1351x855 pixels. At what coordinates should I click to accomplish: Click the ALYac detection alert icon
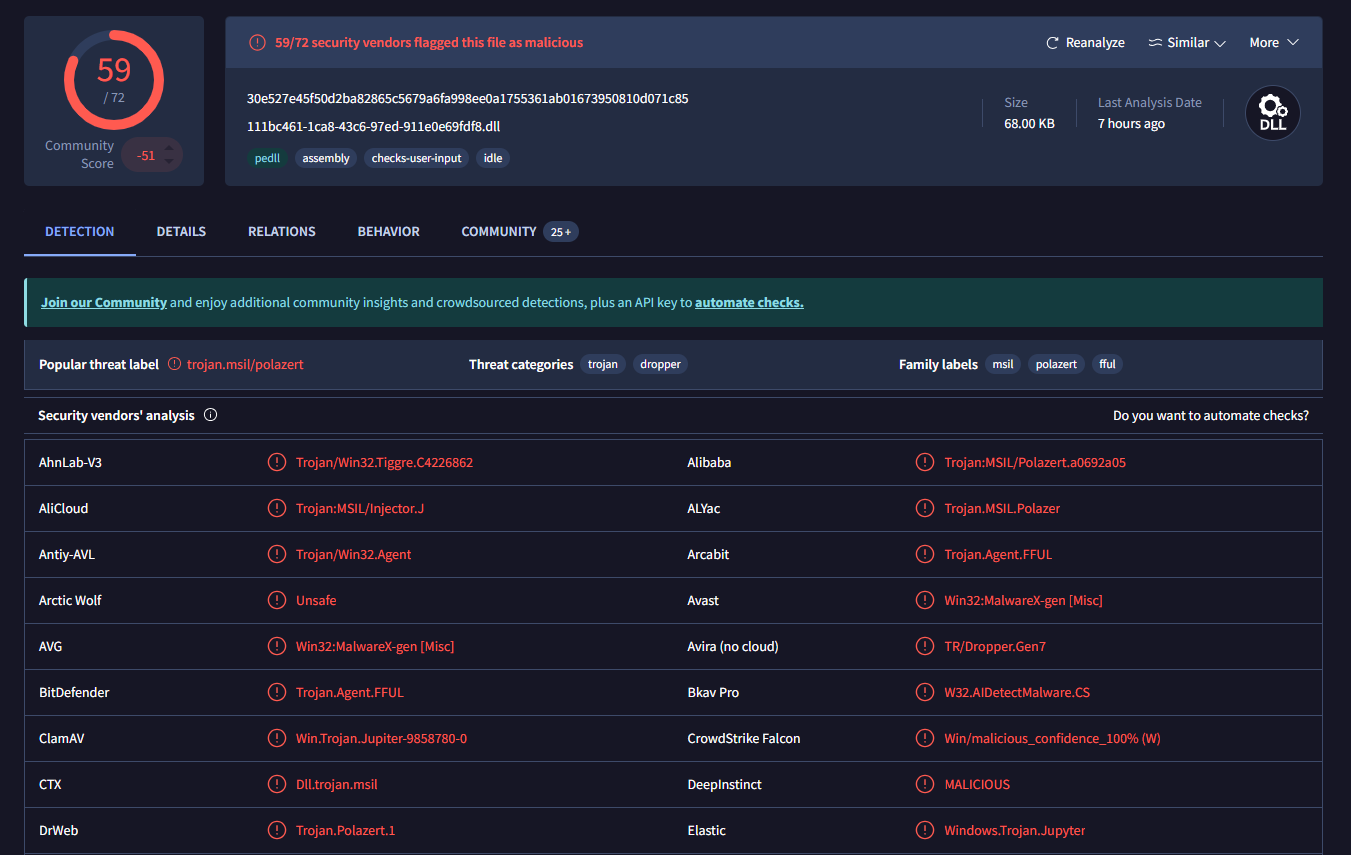point(925,508)
